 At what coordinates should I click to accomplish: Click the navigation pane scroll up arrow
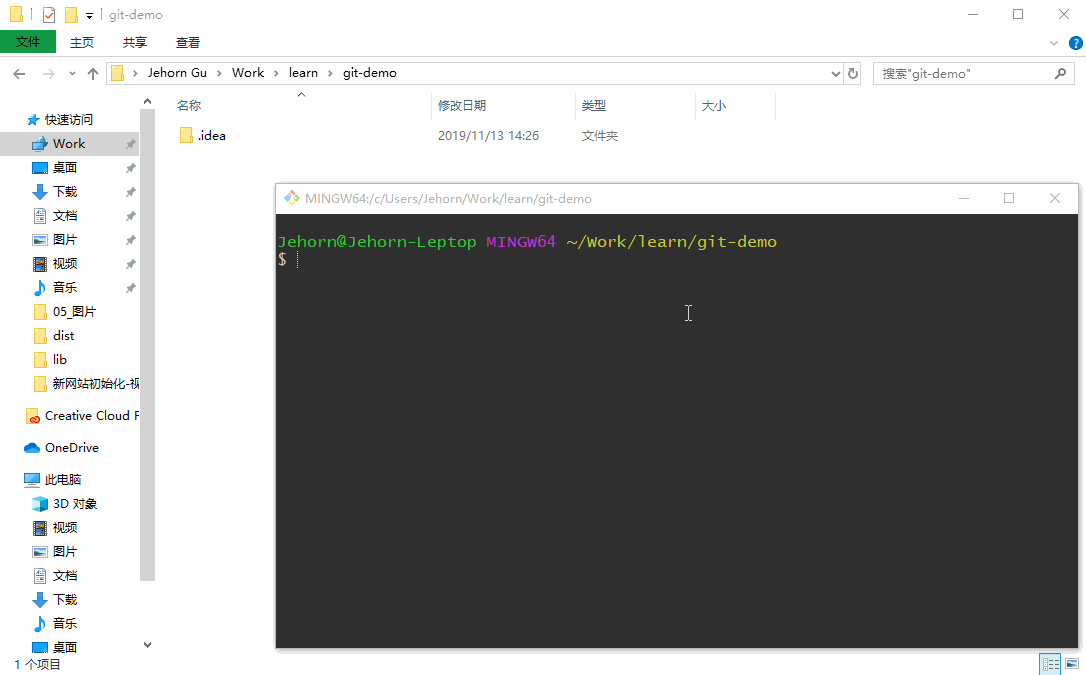coord(148,102)
